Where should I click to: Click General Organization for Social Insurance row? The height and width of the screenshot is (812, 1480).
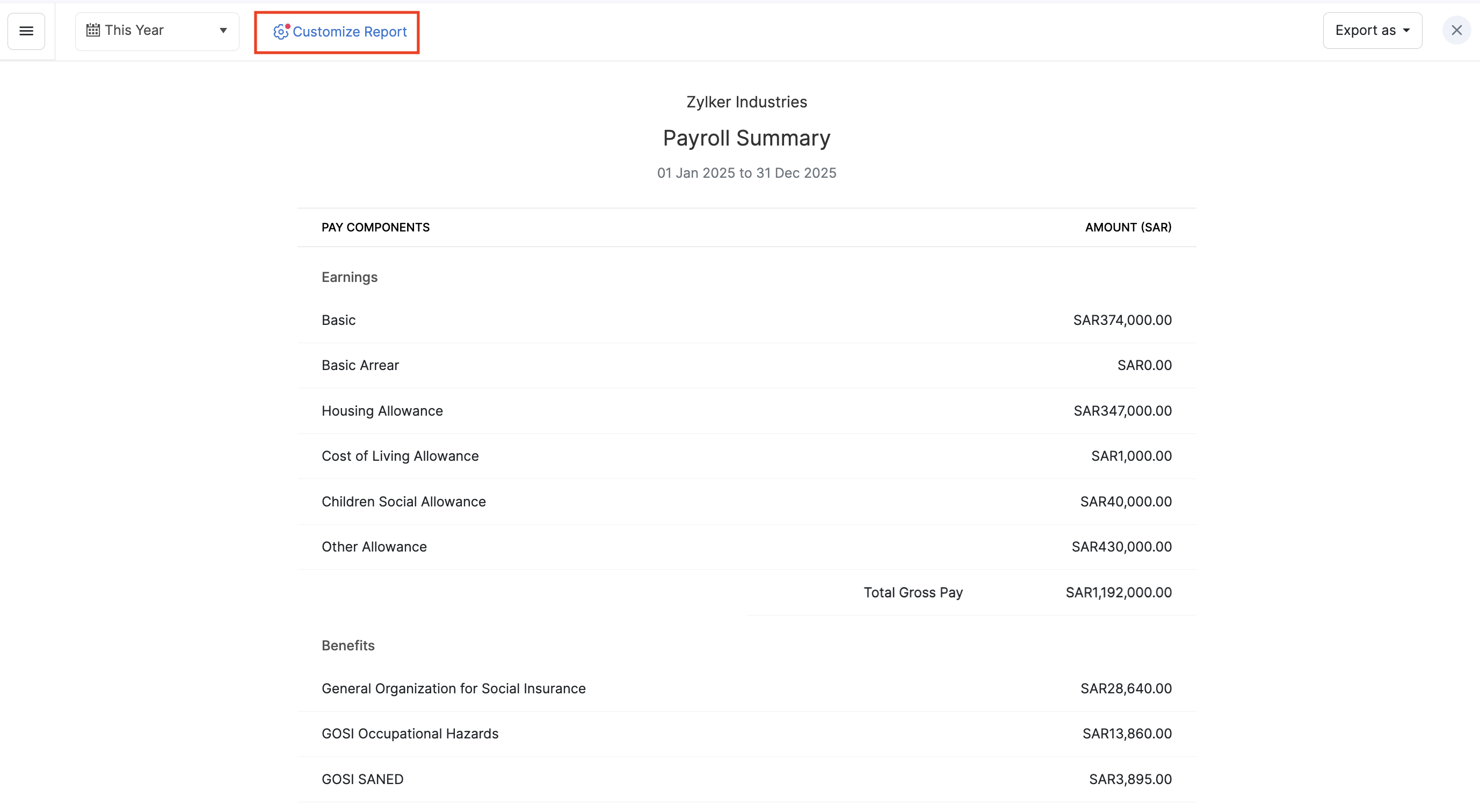pos(453,688)
